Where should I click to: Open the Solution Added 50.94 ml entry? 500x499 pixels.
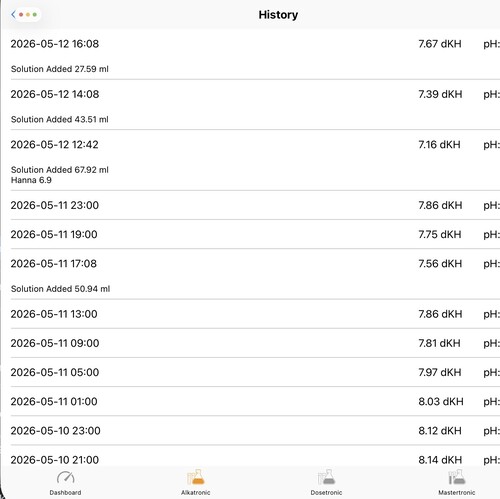255,274
